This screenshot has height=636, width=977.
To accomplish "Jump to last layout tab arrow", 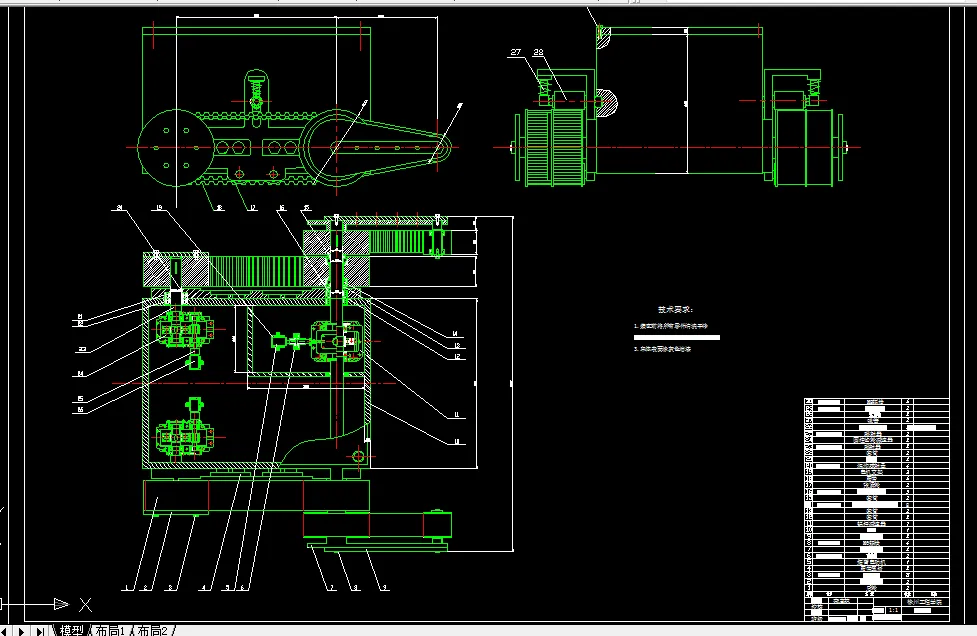I will [39, 631].
